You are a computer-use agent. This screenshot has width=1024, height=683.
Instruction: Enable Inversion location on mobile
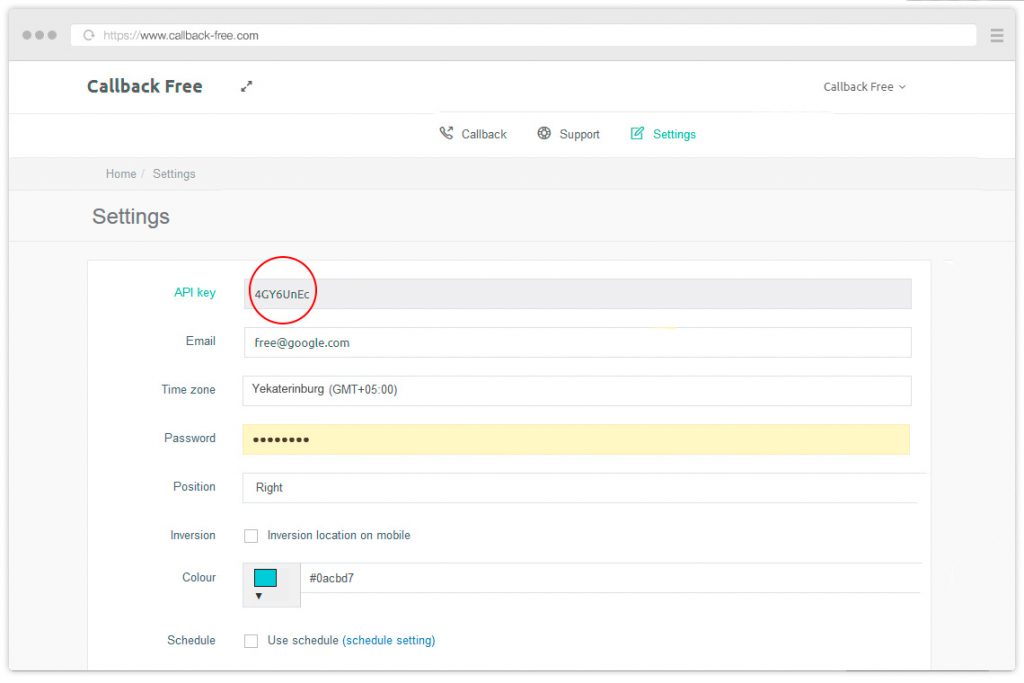tap(251, 535)
